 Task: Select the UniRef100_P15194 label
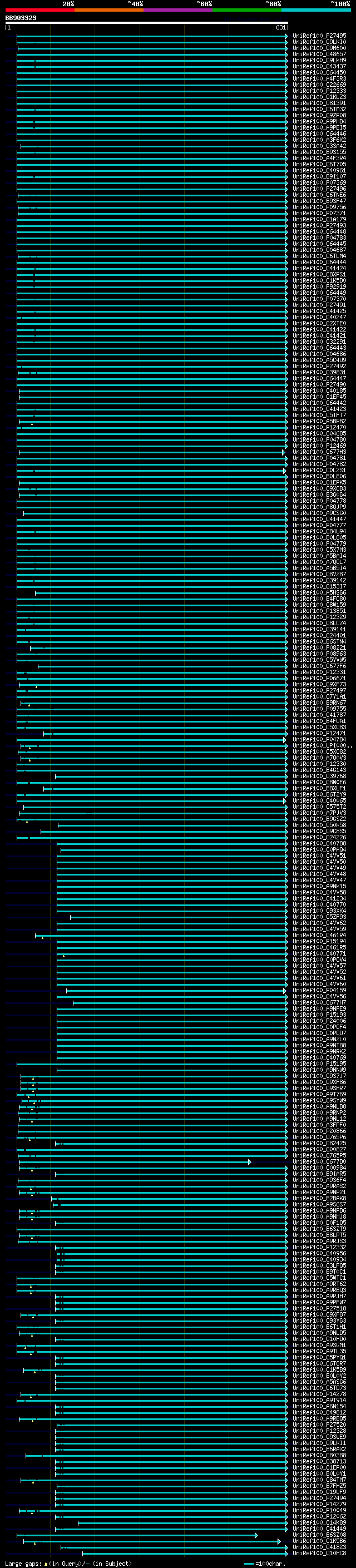click(319, 942)
